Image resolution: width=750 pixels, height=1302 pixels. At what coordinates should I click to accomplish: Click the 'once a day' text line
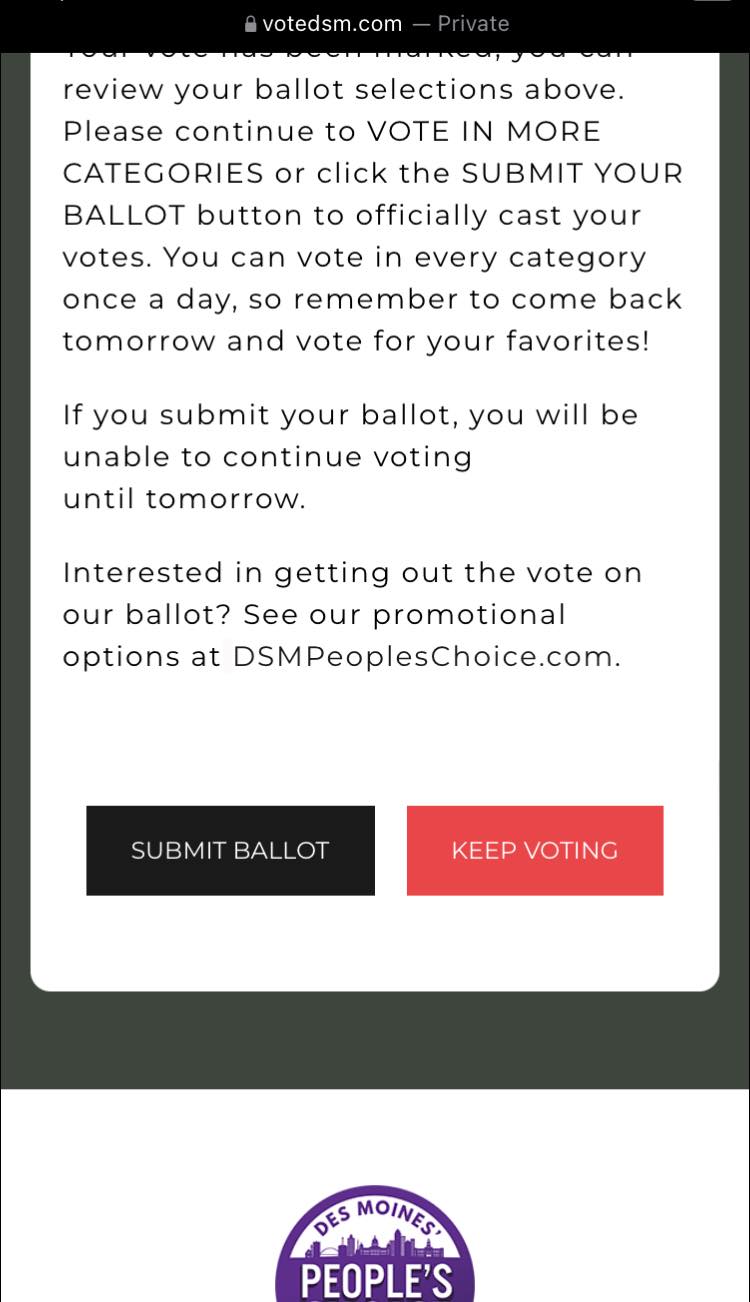click(x=372, y=299)
